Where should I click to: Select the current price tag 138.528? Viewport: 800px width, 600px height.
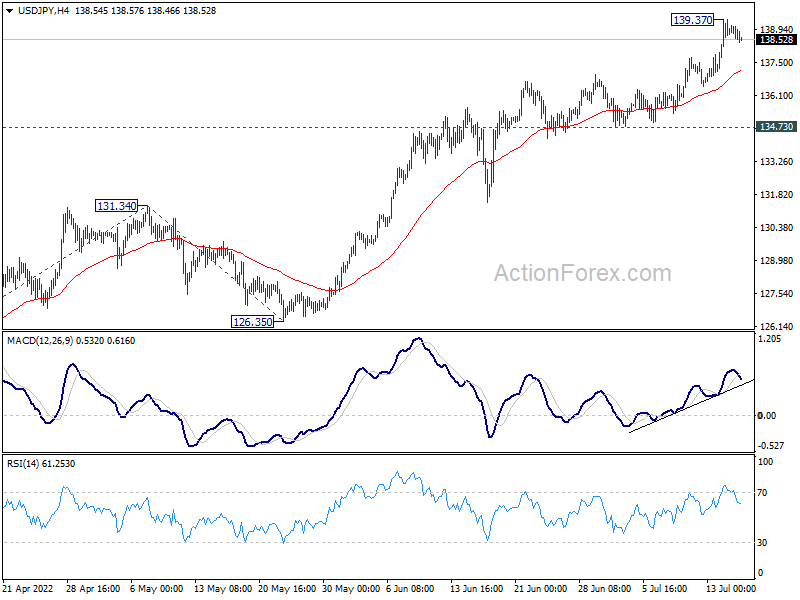777,40
